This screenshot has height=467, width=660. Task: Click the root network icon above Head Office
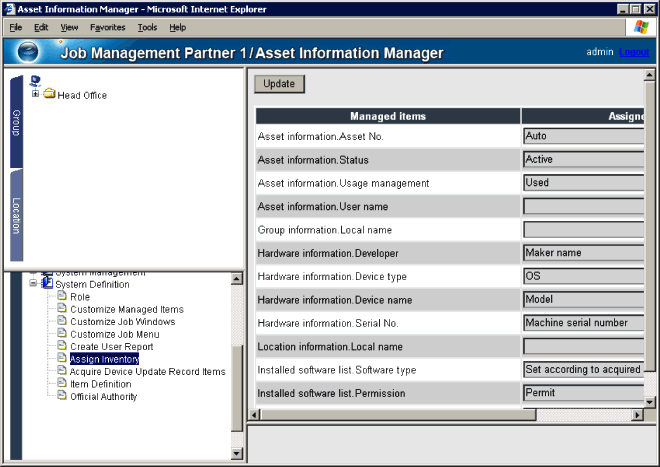point(37,81)
